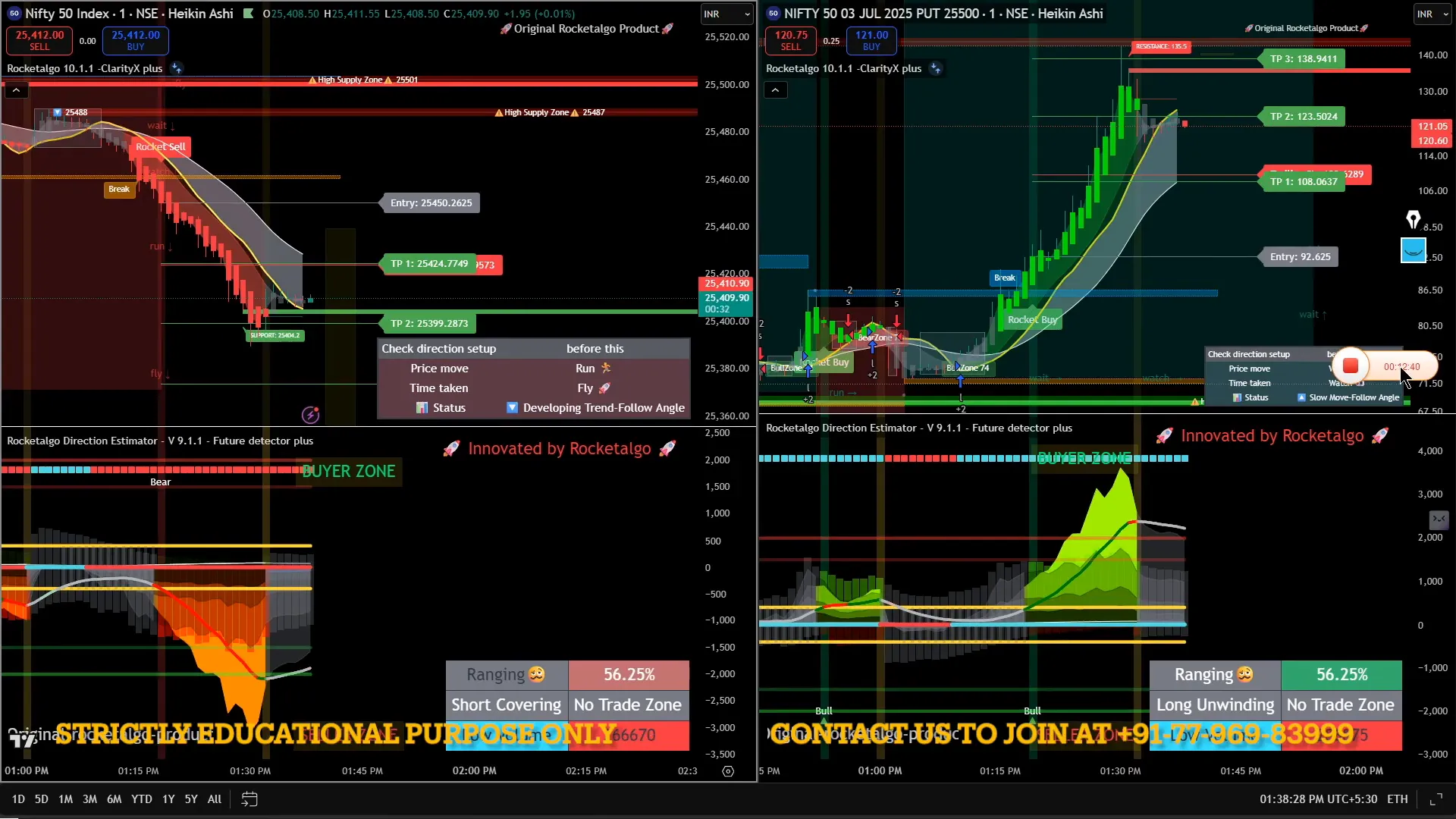Screen dimensions: 1456x819
Task: Select the 1D time range tab
Action: click(x=18, y=799)
